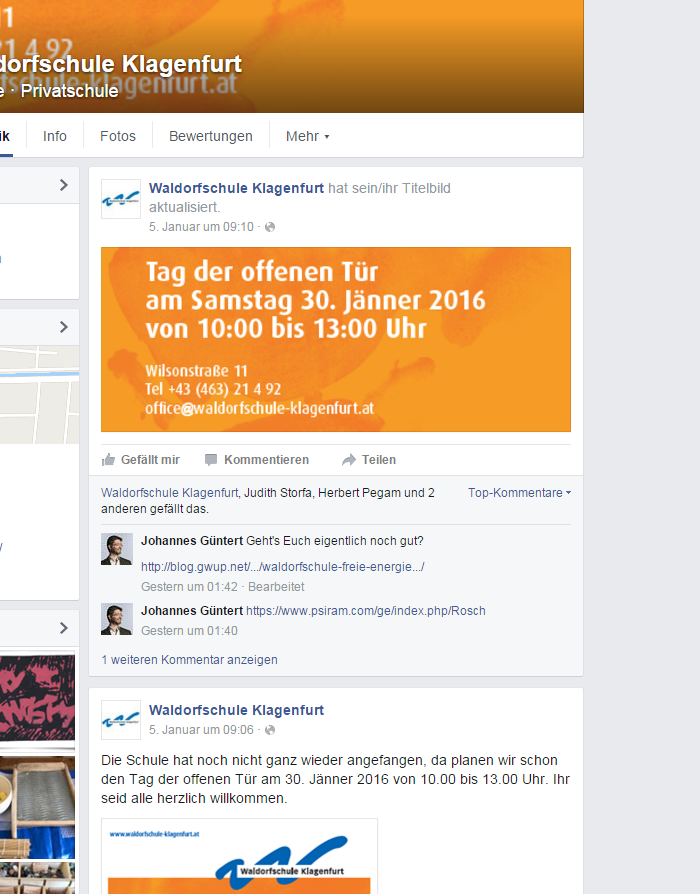Open Waldorfschule avatar on Titelbild post
700x894 pixels.
coord(121,199)
